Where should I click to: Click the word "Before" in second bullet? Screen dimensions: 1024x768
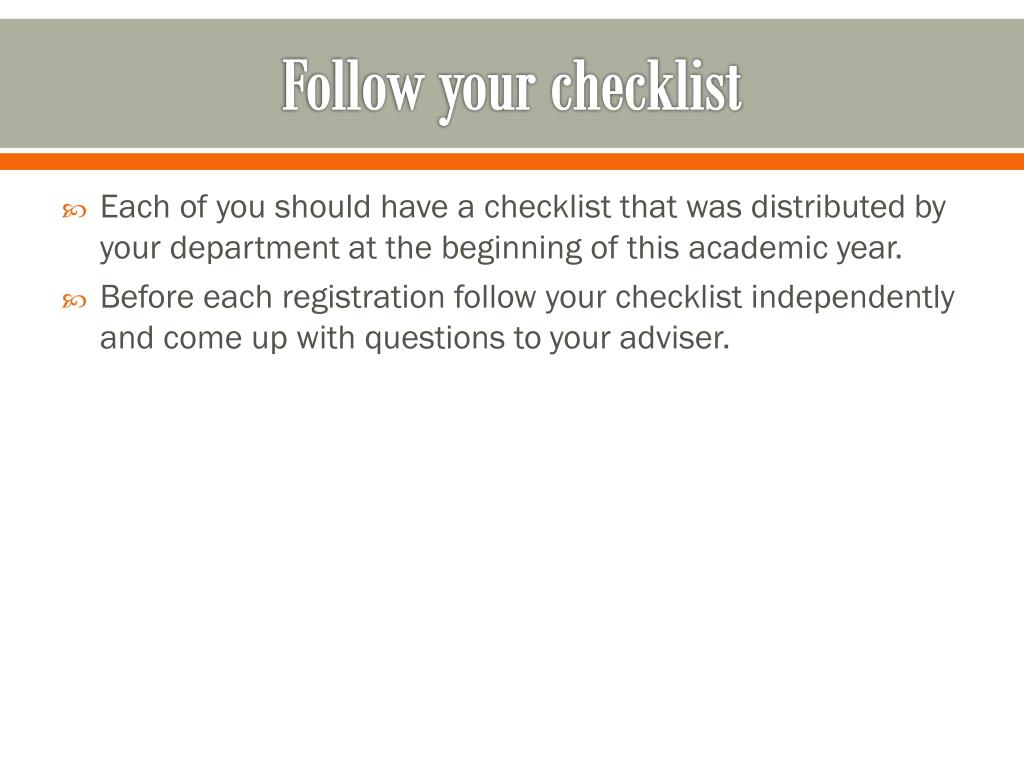click(147, 297)
